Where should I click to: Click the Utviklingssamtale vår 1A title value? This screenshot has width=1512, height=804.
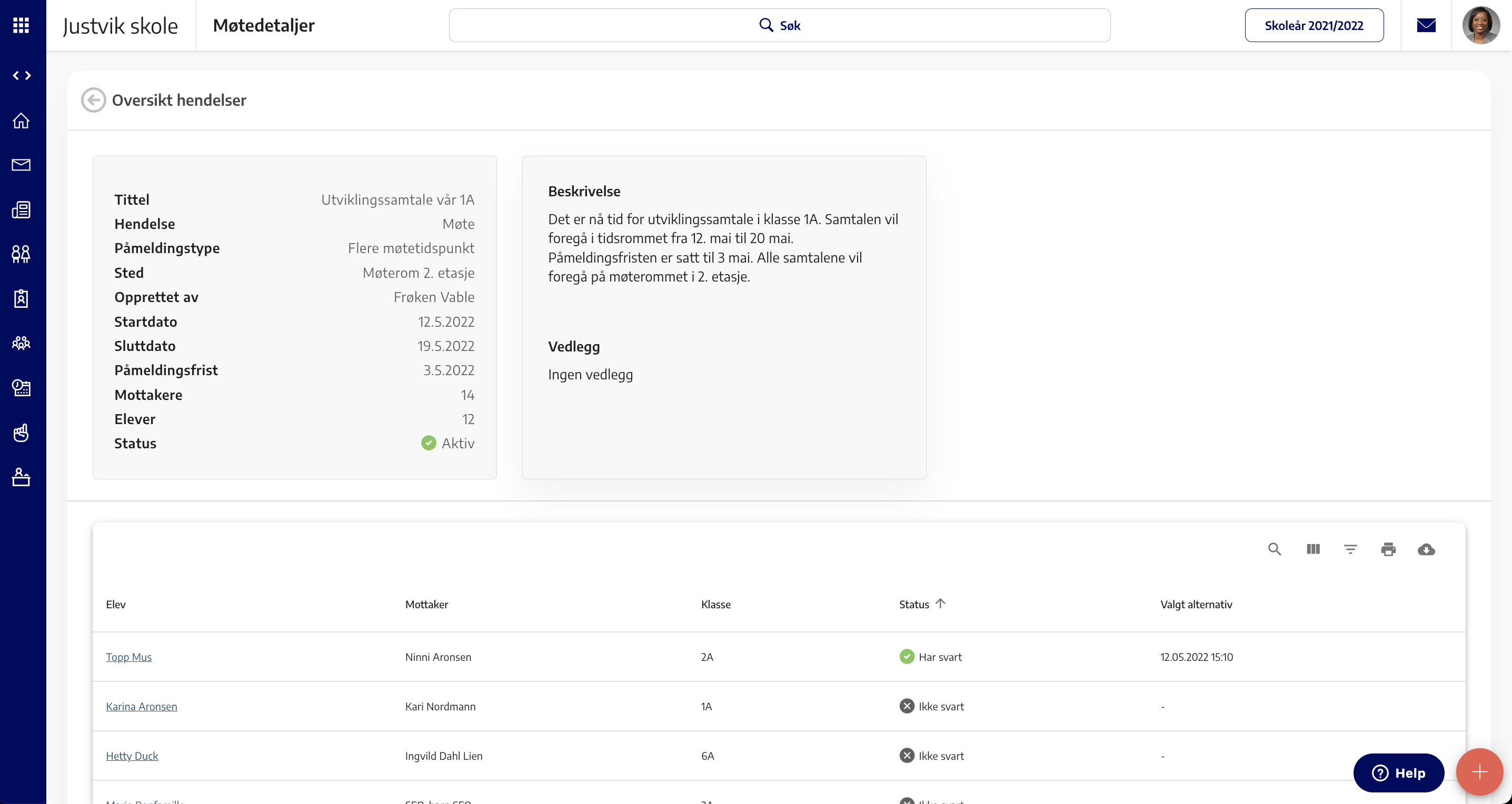point(398,200)
